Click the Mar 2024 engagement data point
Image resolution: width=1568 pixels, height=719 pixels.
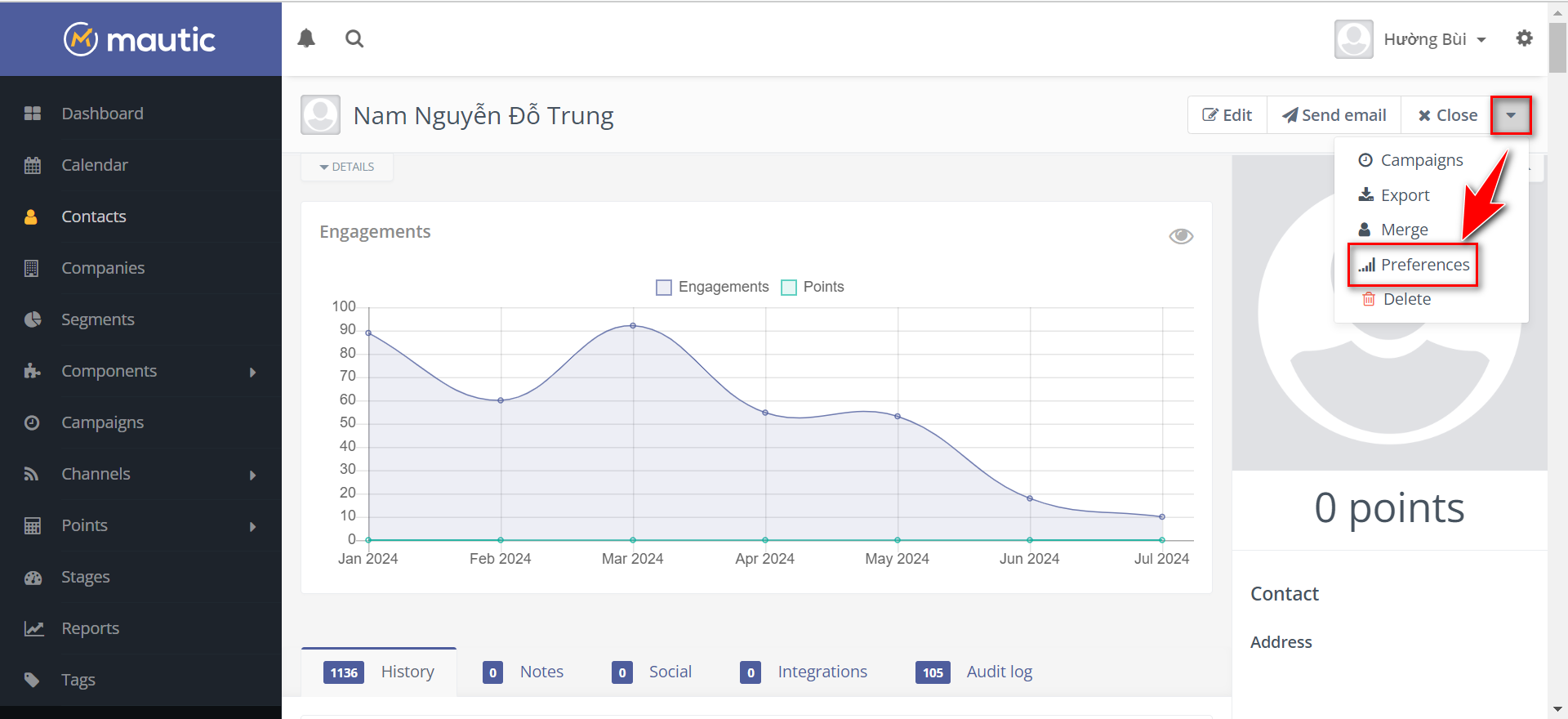point(633,326)
